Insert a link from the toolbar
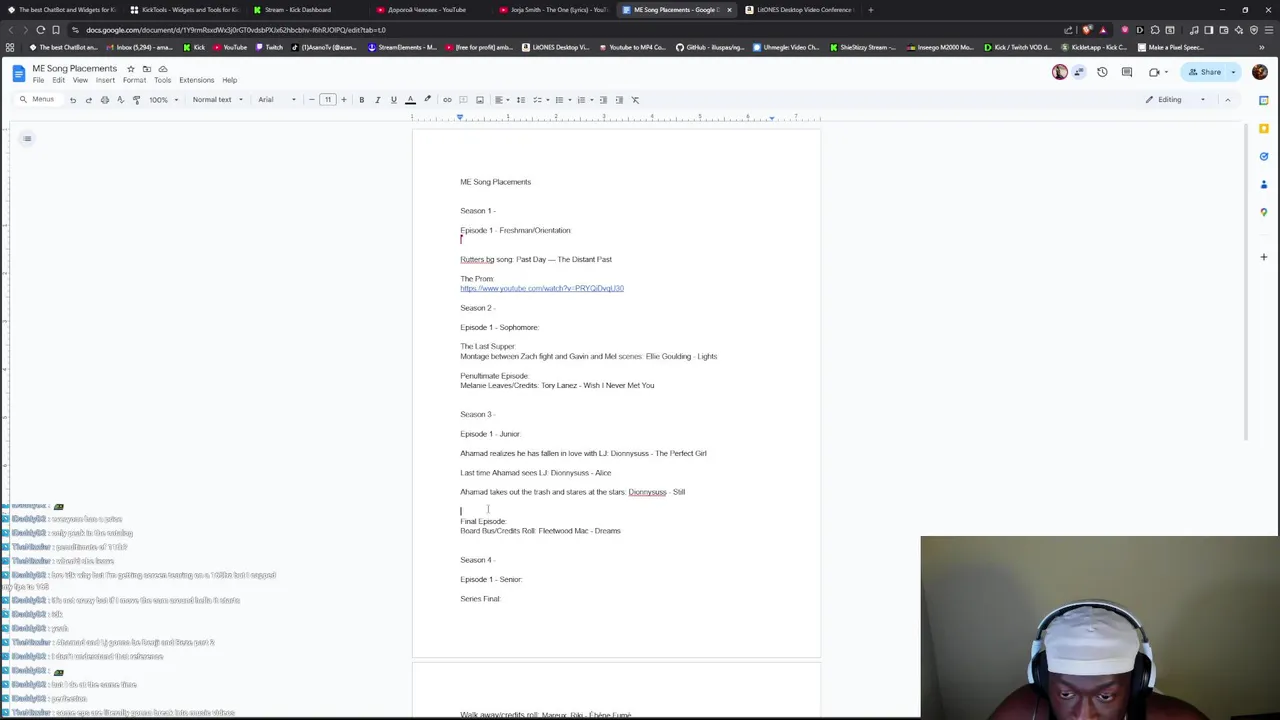 (x=447, y=100)
